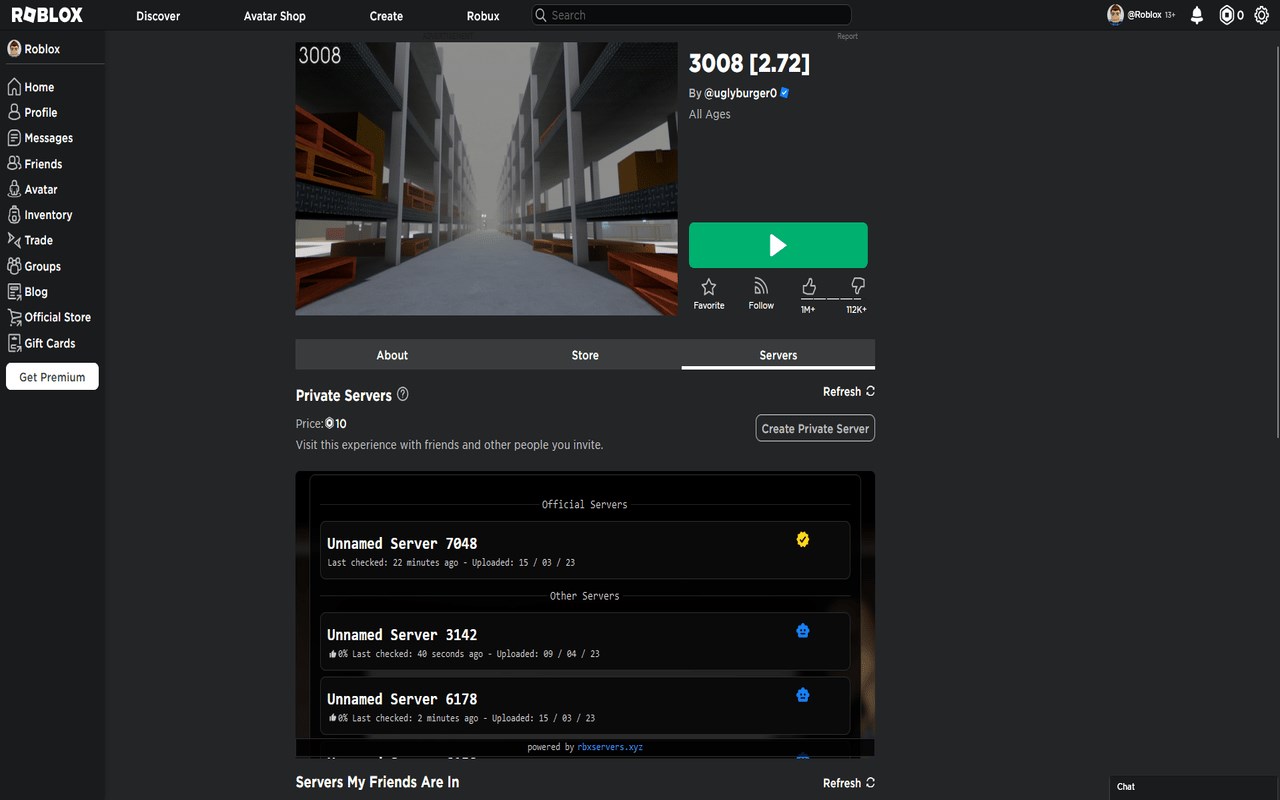The image size is (1280, 800).
Task: Open Avatar in the sidebar
Action: [32, 189]
